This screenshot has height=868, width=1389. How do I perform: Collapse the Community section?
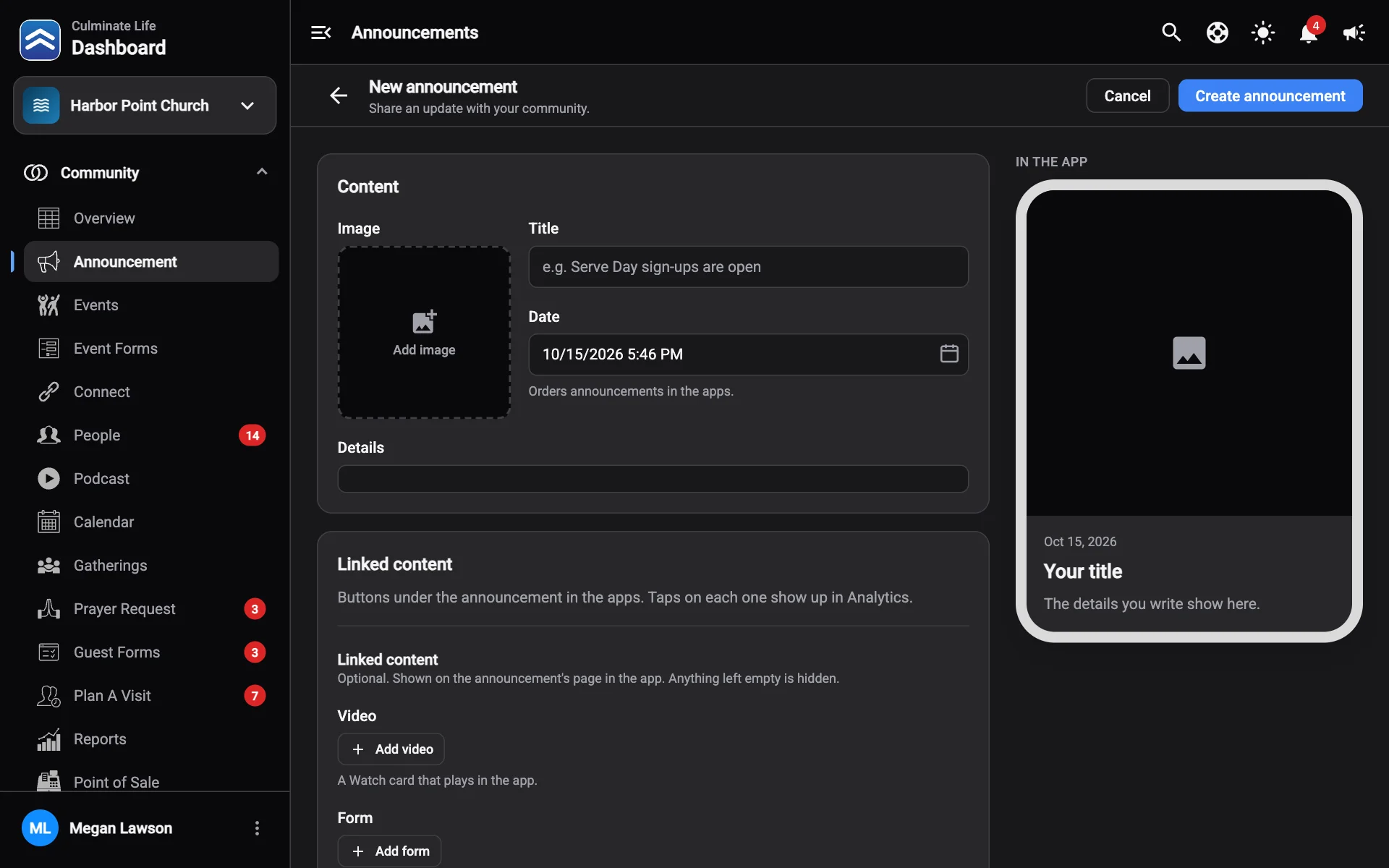click(x=262, y=172)
